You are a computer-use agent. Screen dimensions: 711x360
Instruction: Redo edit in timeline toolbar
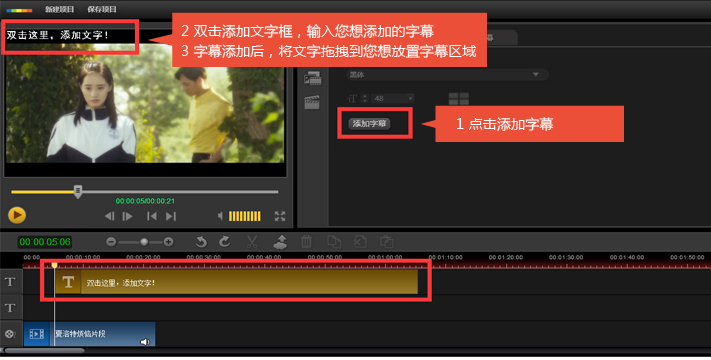click(x=224, y=242)
